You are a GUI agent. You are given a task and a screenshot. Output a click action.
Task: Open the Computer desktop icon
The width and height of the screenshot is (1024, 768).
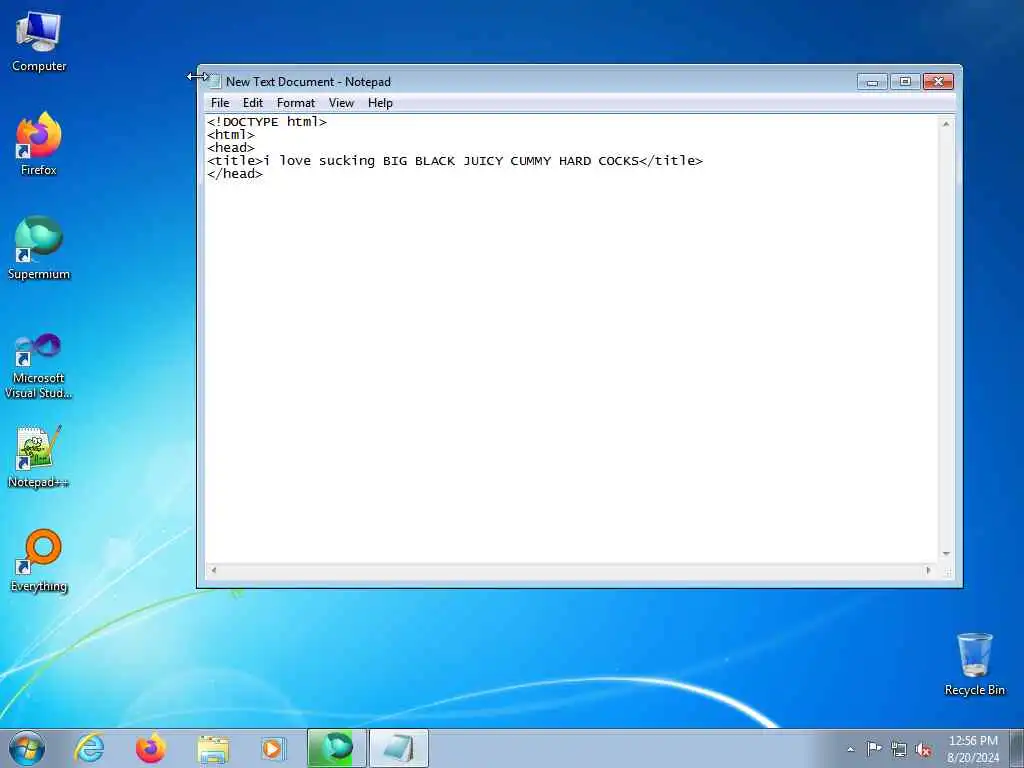coord(39,42)
